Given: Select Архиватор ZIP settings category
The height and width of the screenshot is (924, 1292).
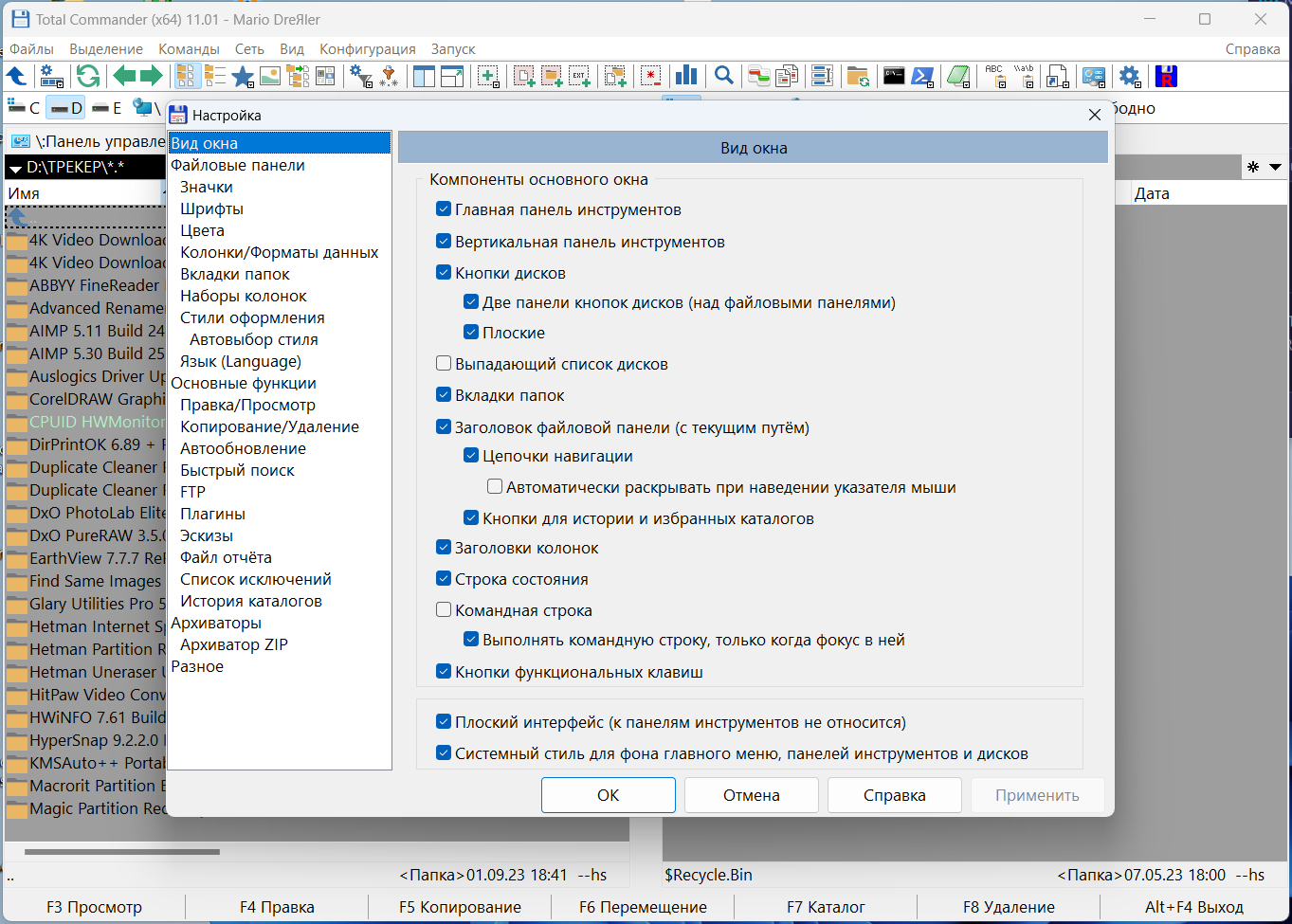Looking at the screenshot, I should [234, 644].
